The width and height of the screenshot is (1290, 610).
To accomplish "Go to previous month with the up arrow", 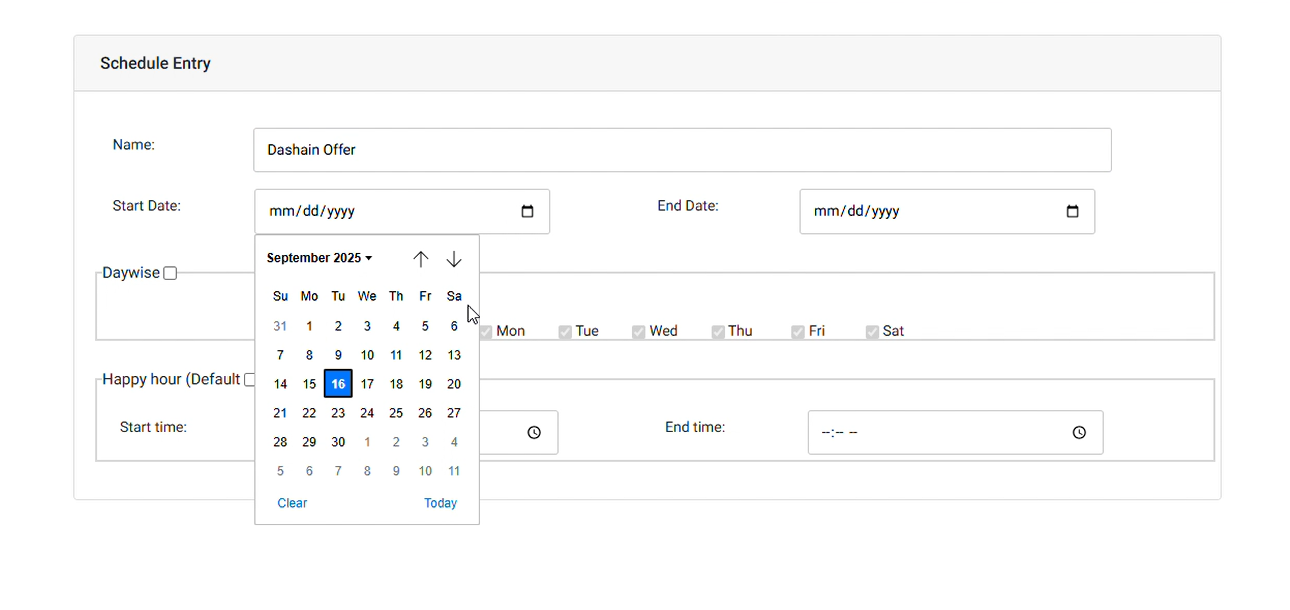I will pyautogui.click(x=421, y=258).
